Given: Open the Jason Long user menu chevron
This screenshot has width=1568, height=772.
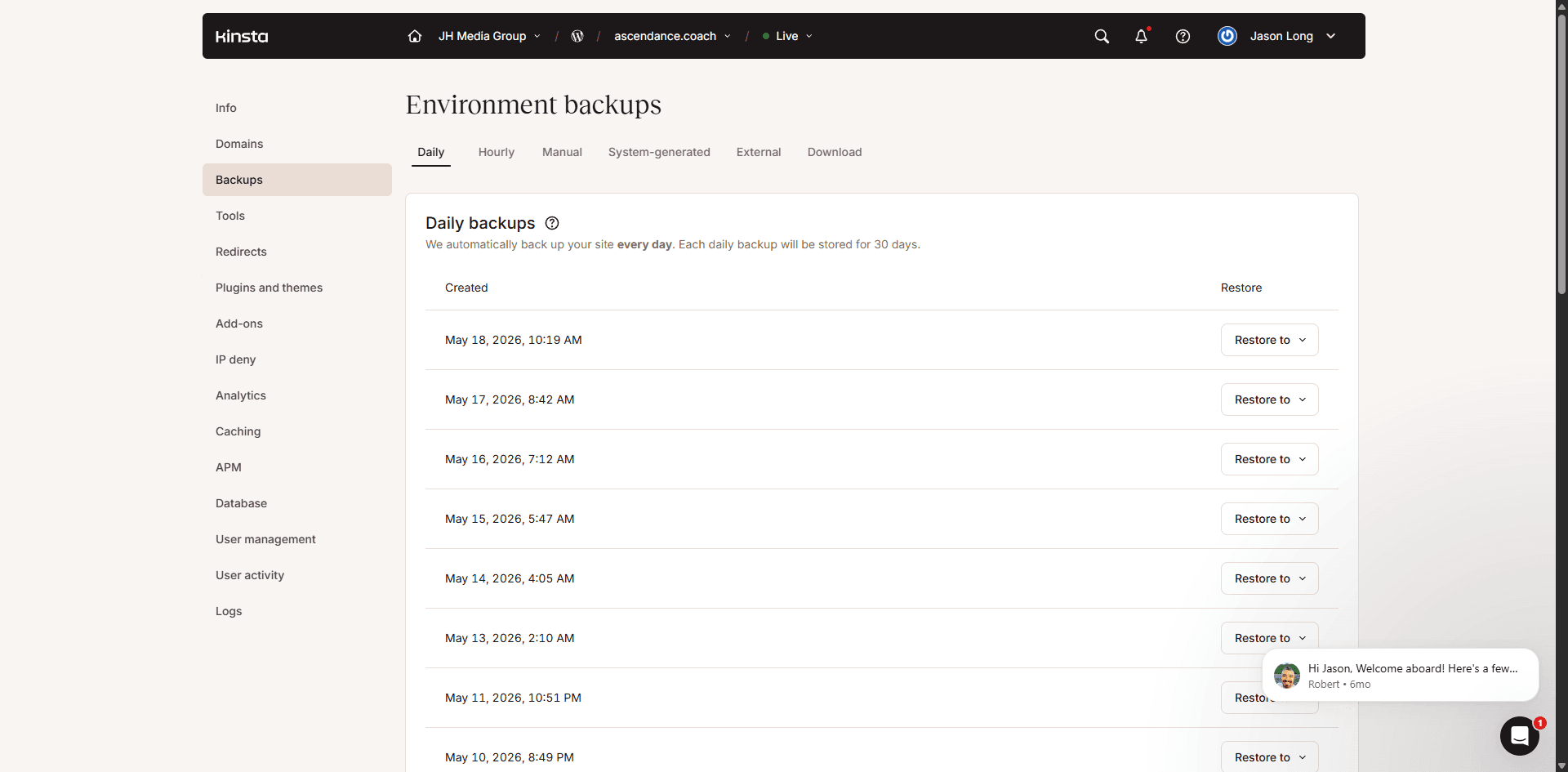Looking at the screenshot, I should tap(1331, 36).
